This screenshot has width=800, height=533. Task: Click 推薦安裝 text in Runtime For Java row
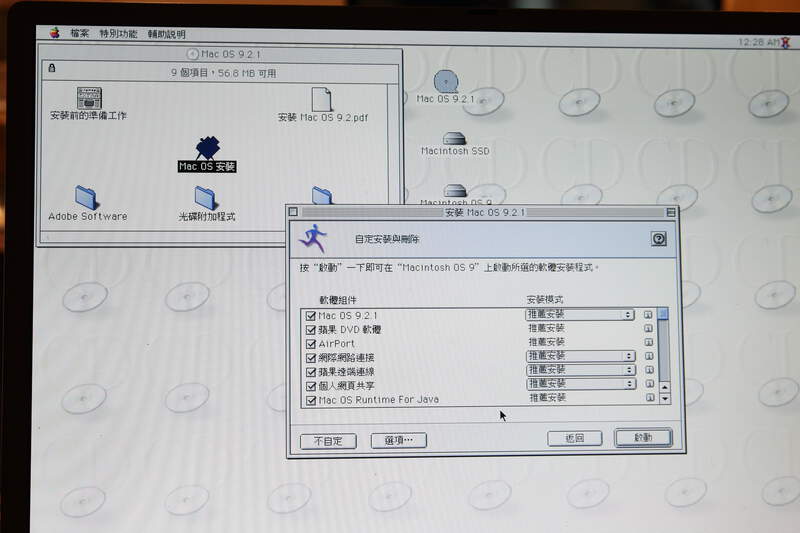pyautogui.click(x=547, y=397)
